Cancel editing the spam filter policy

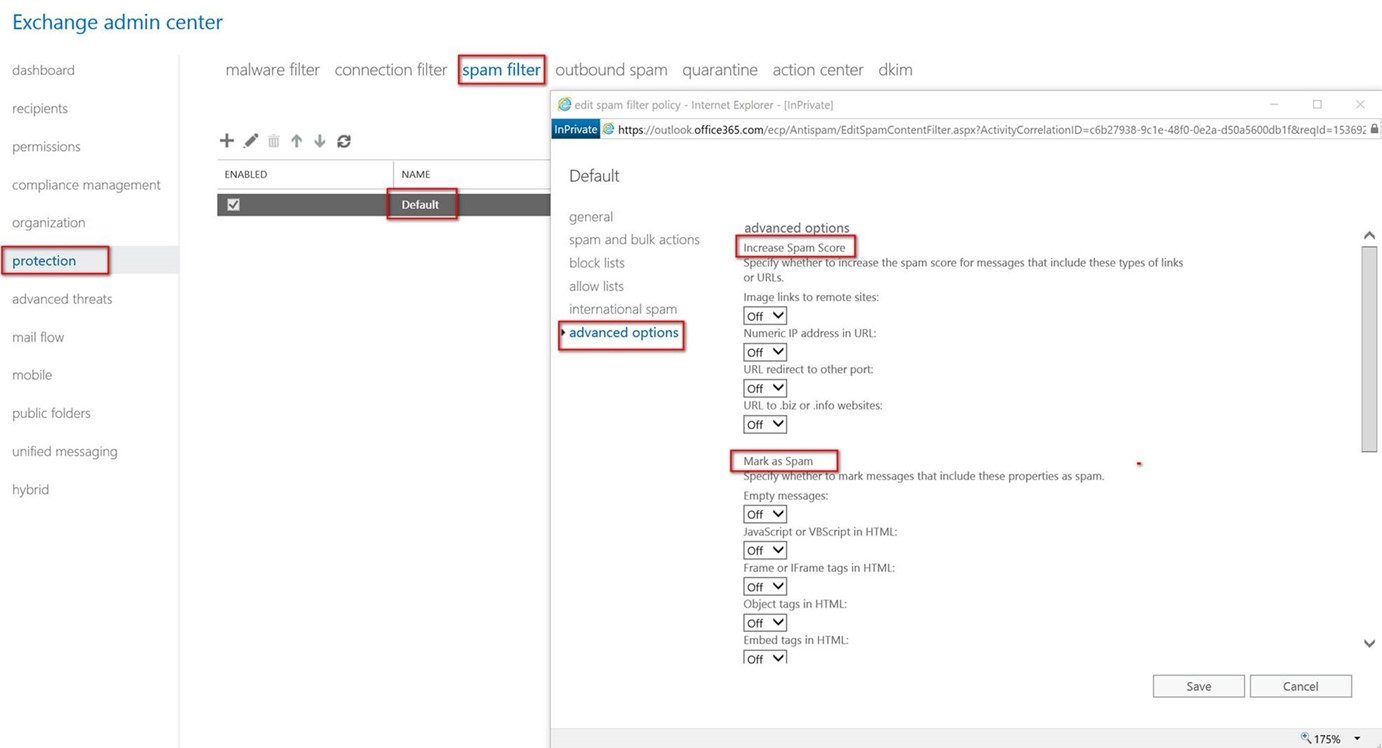(x=1301, y=686)
